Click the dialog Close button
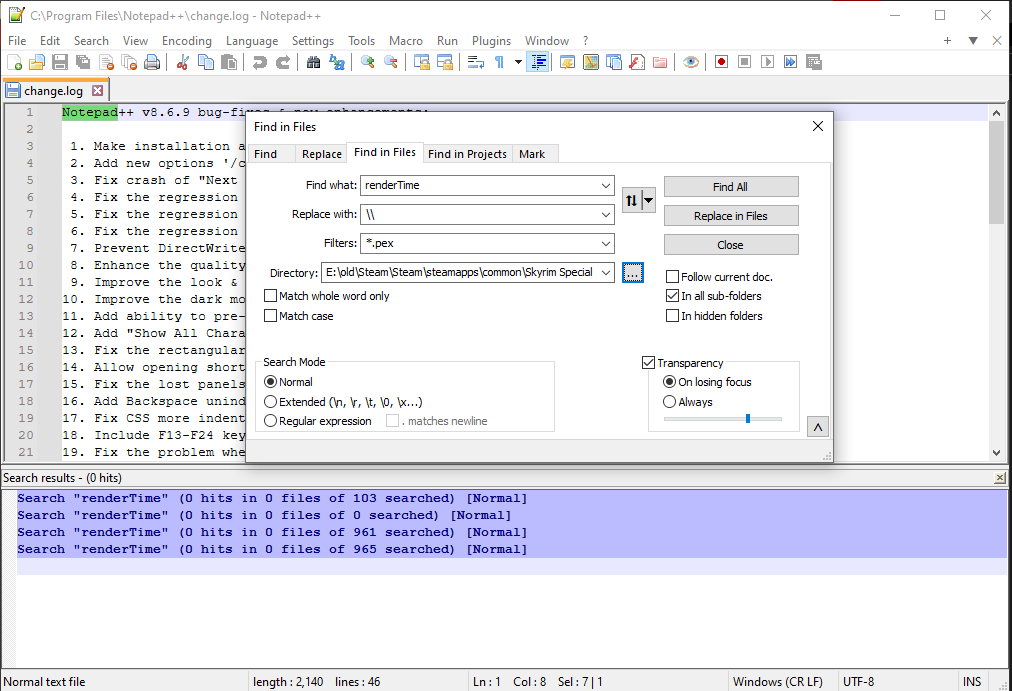The image size is (1012, 691). [x=731, y=245]
